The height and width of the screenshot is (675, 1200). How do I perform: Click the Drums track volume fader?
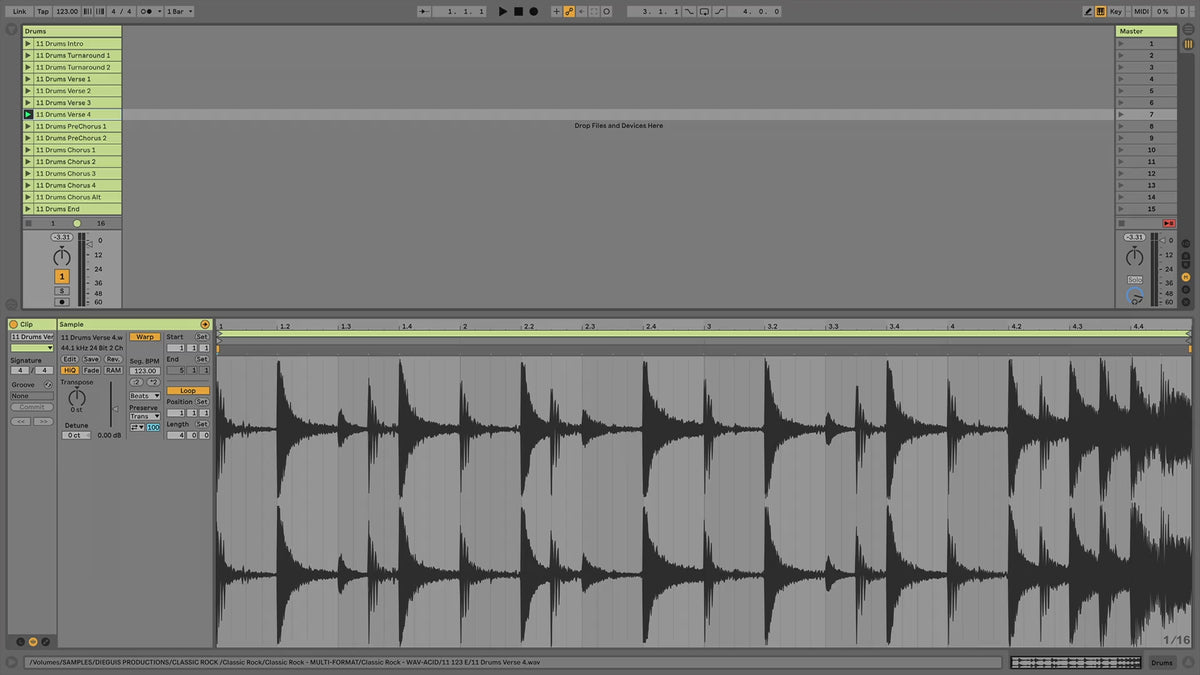(x=89, y=244)
